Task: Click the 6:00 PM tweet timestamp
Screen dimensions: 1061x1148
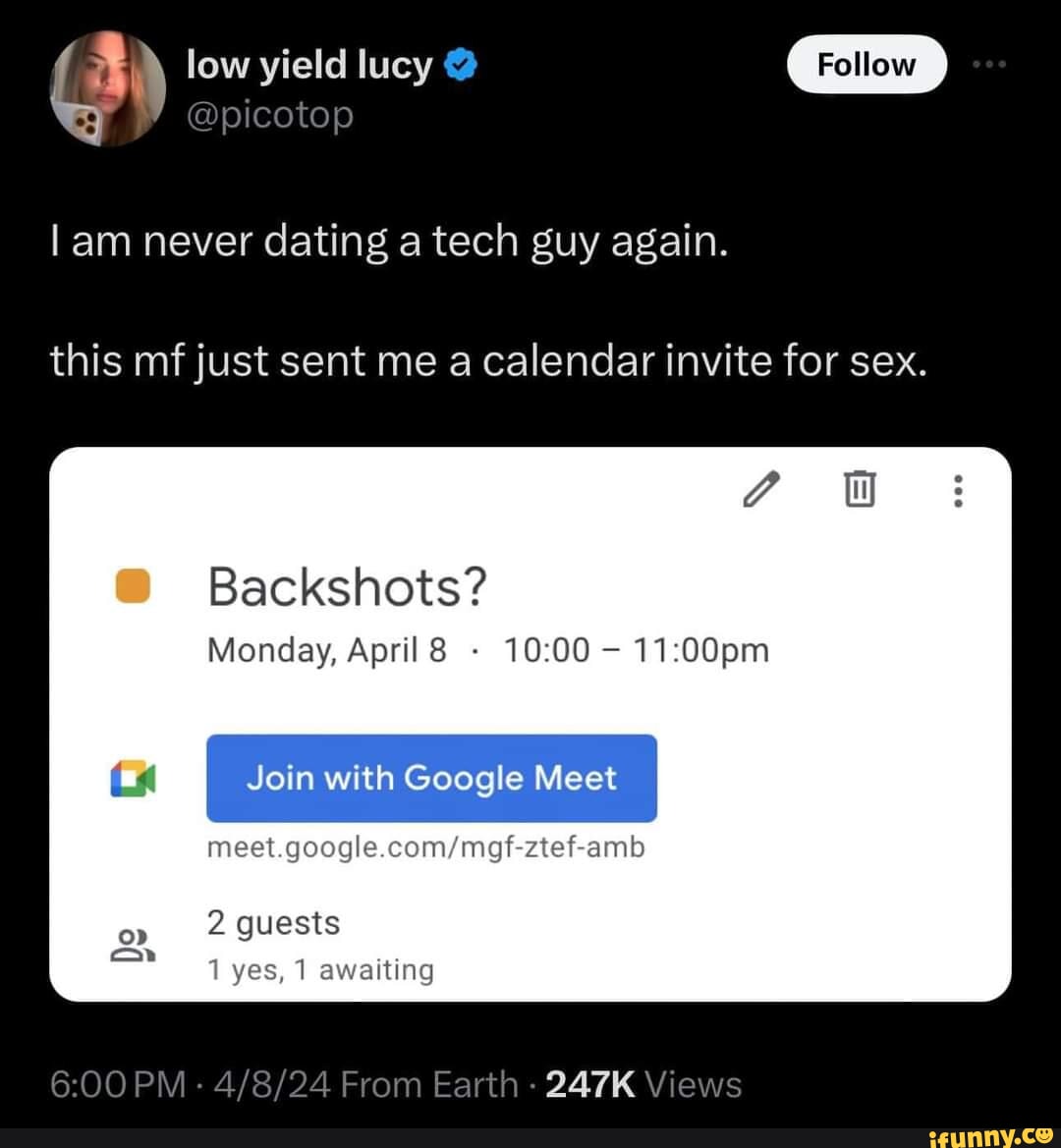Action: (117, 1084)
